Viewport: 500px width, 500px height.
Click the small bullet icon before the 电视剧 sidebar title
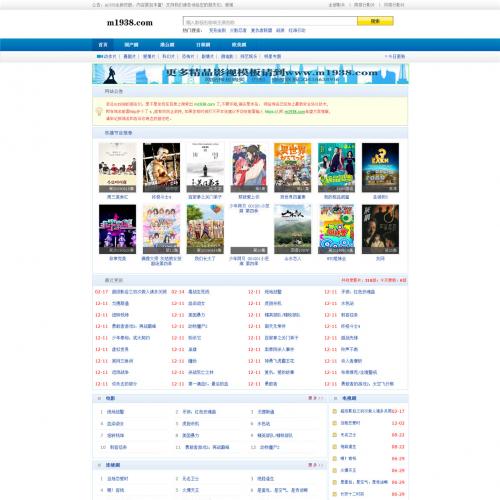point(335,398)
